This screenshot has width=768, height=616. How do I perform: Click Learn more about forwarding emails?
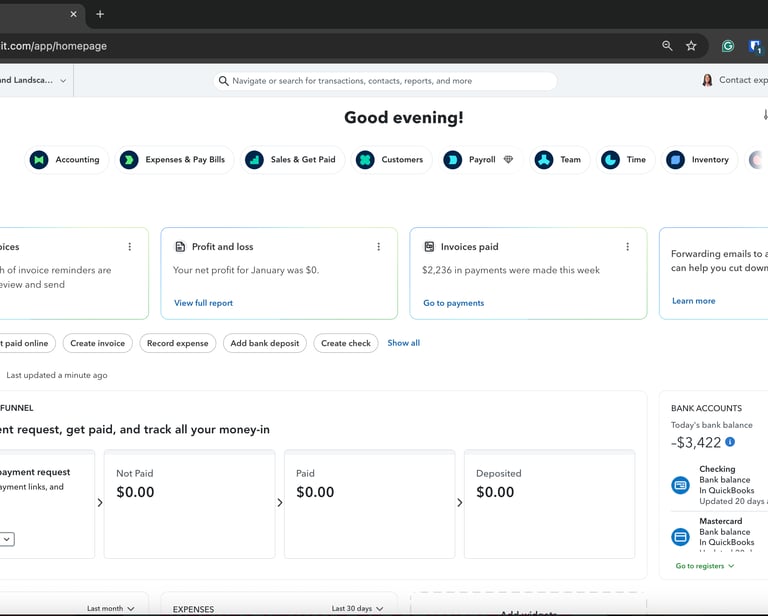(694, 301)
